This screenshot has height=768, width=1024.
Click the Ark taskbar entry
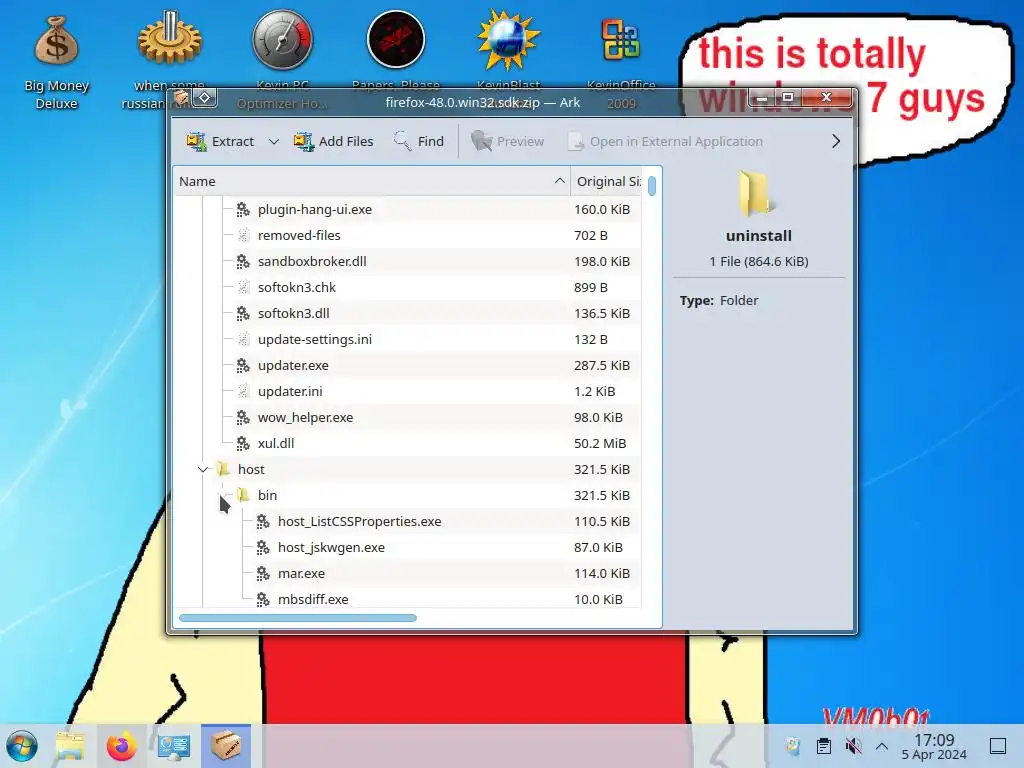(x=226, y=746)
